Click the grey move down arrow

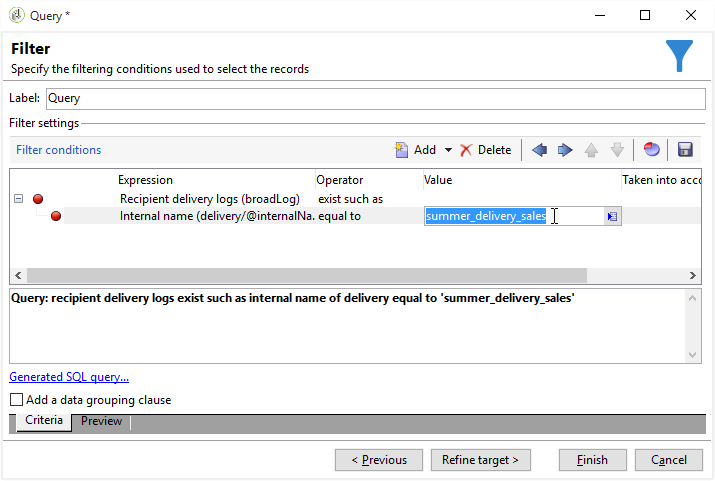[617, 150]
